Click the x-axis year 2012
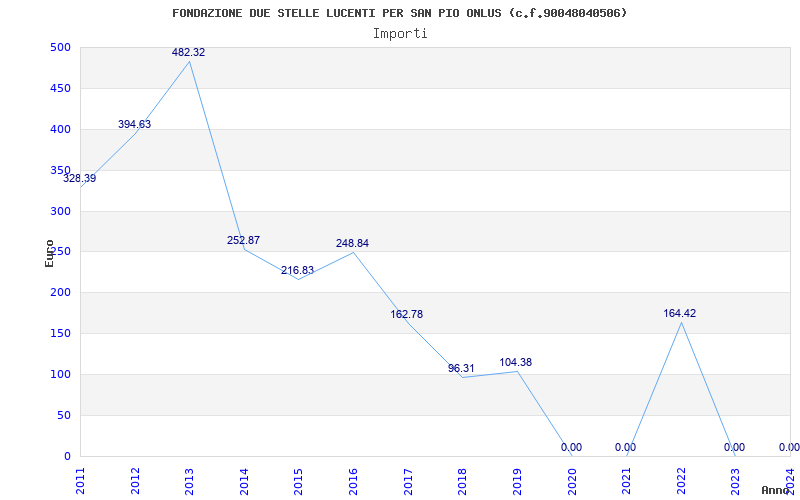800x500 pixels. tap(135, 479)
